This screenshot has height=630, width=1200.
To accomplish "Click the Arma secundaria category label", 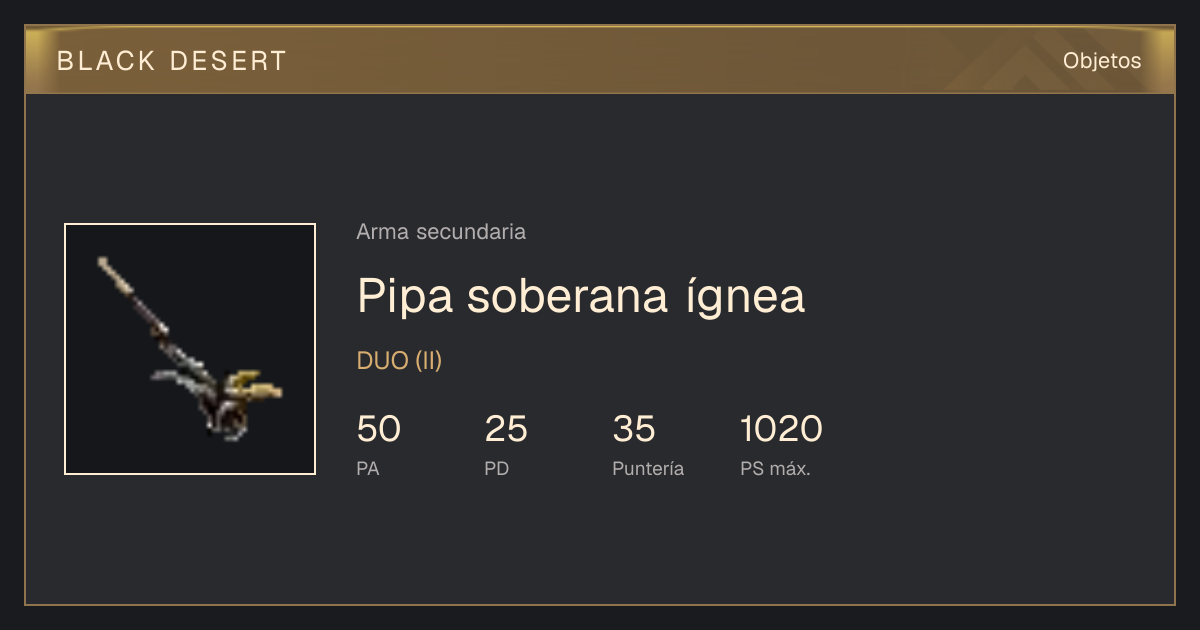I will [441, 232].
